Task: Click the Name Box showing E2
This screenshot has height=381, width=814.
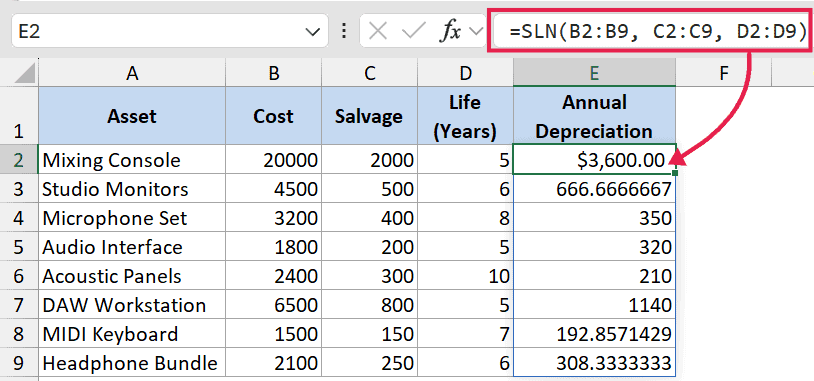Action: point(169,31)
